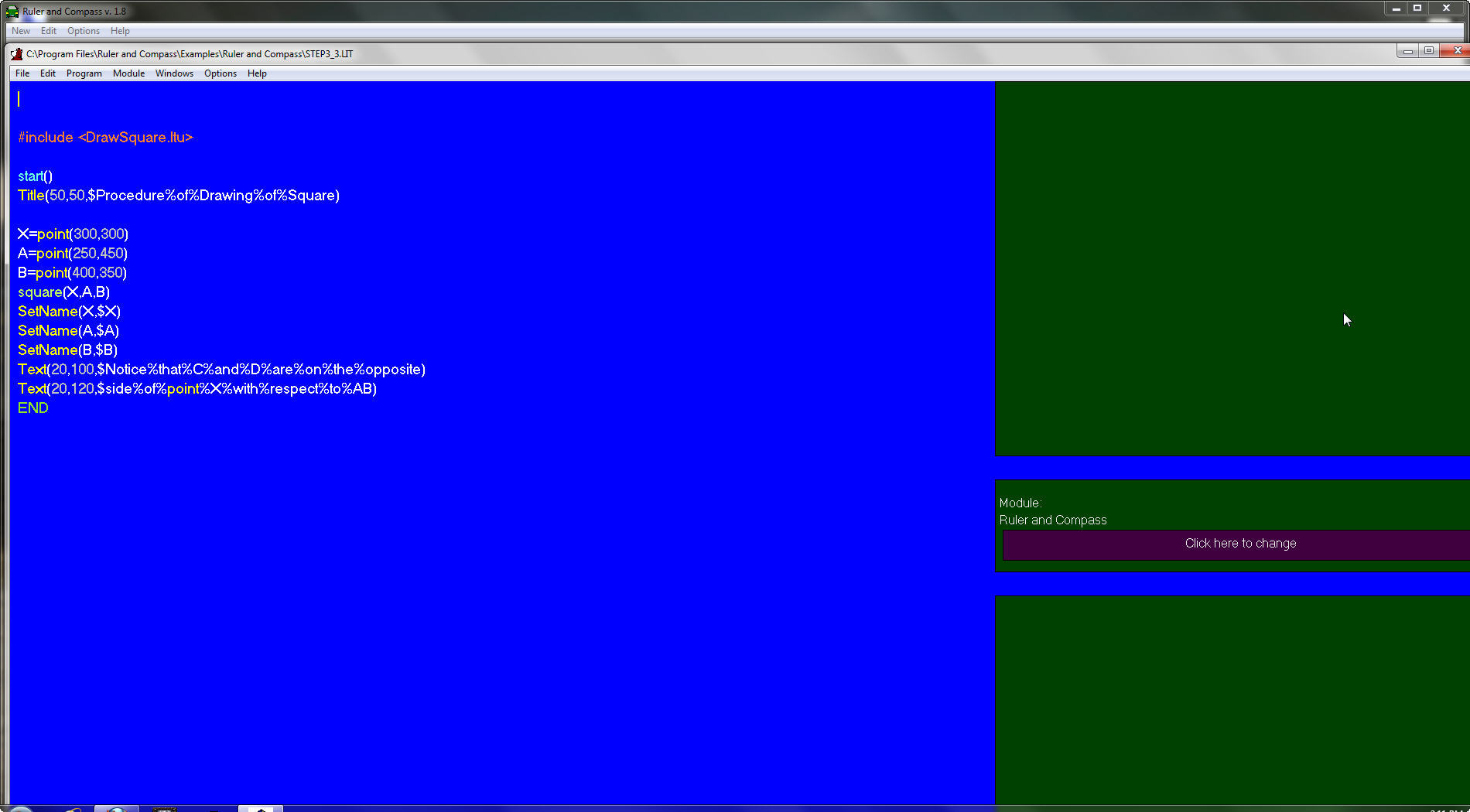This screenshot has height=812, width=1470.
Task: Click the Ruler and Compass application title icon
Action: pyautogui.click(x=12, y=12)
